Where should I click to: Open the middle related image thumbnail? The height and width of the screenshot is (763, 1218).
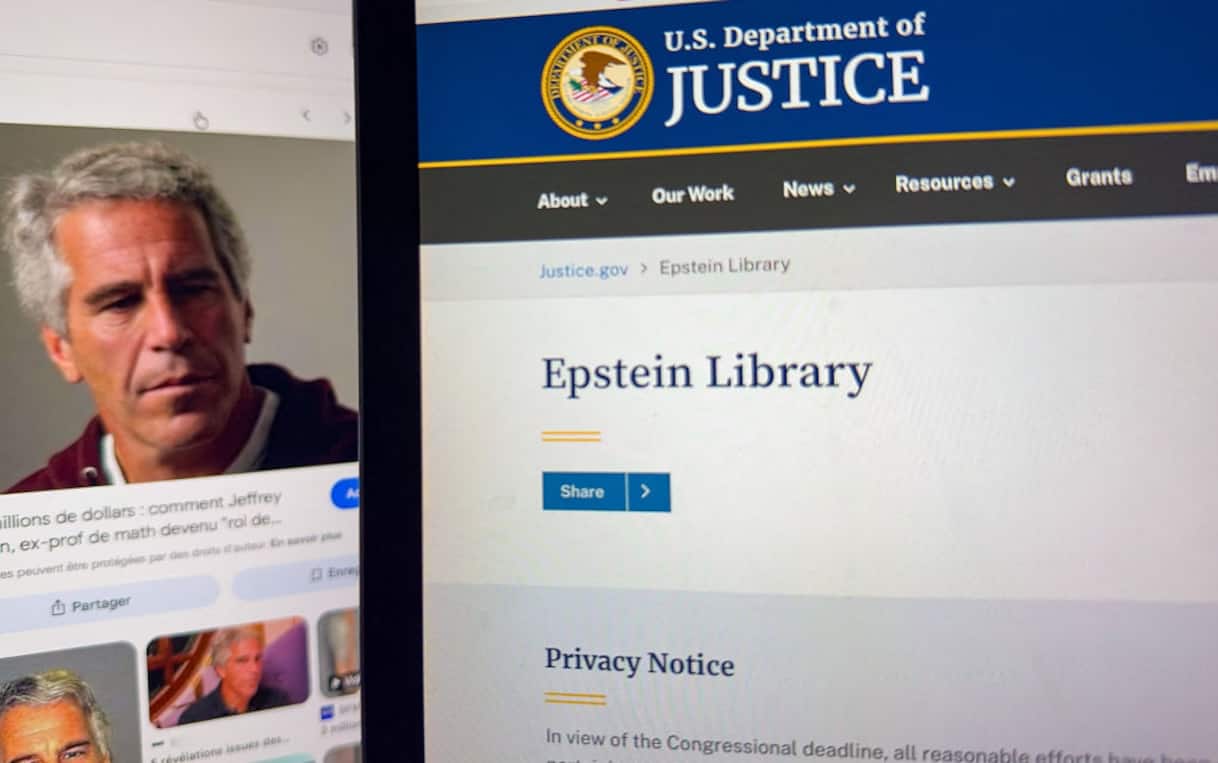tap(228, 671)
